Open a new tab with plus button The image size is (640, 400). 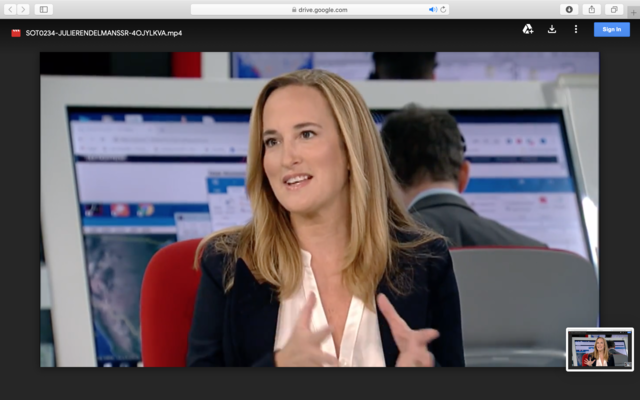point(632,11)
